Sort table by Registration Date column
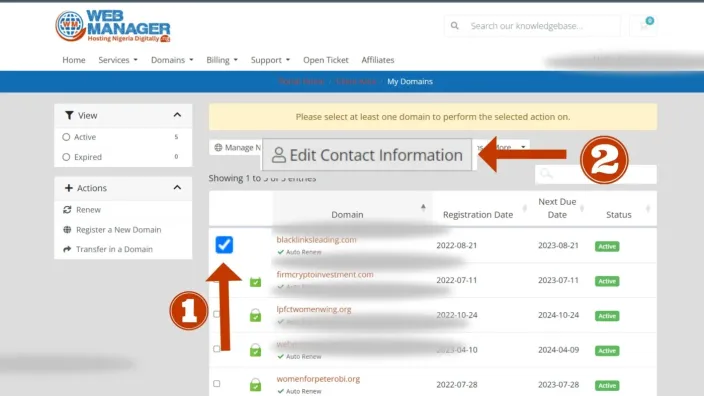This screenshot has width=704, height=396. coord(481,209)
